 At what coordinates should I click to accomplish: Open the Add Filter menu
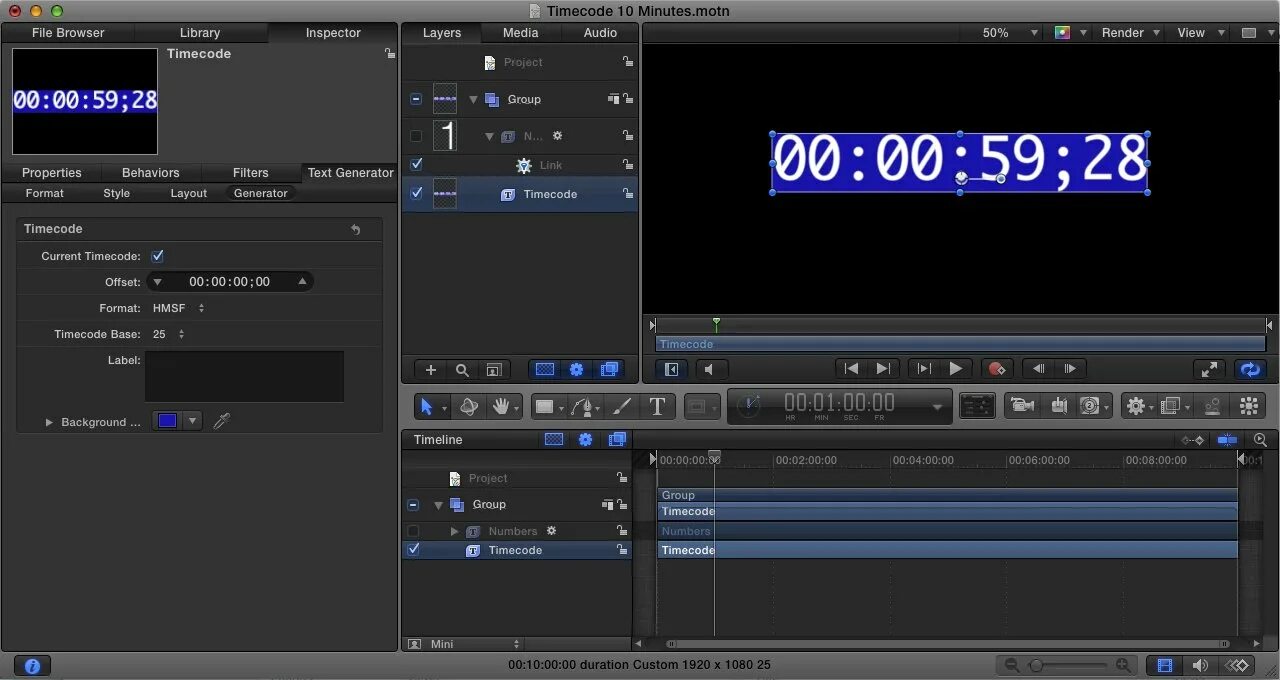(x=1169, y=406)
